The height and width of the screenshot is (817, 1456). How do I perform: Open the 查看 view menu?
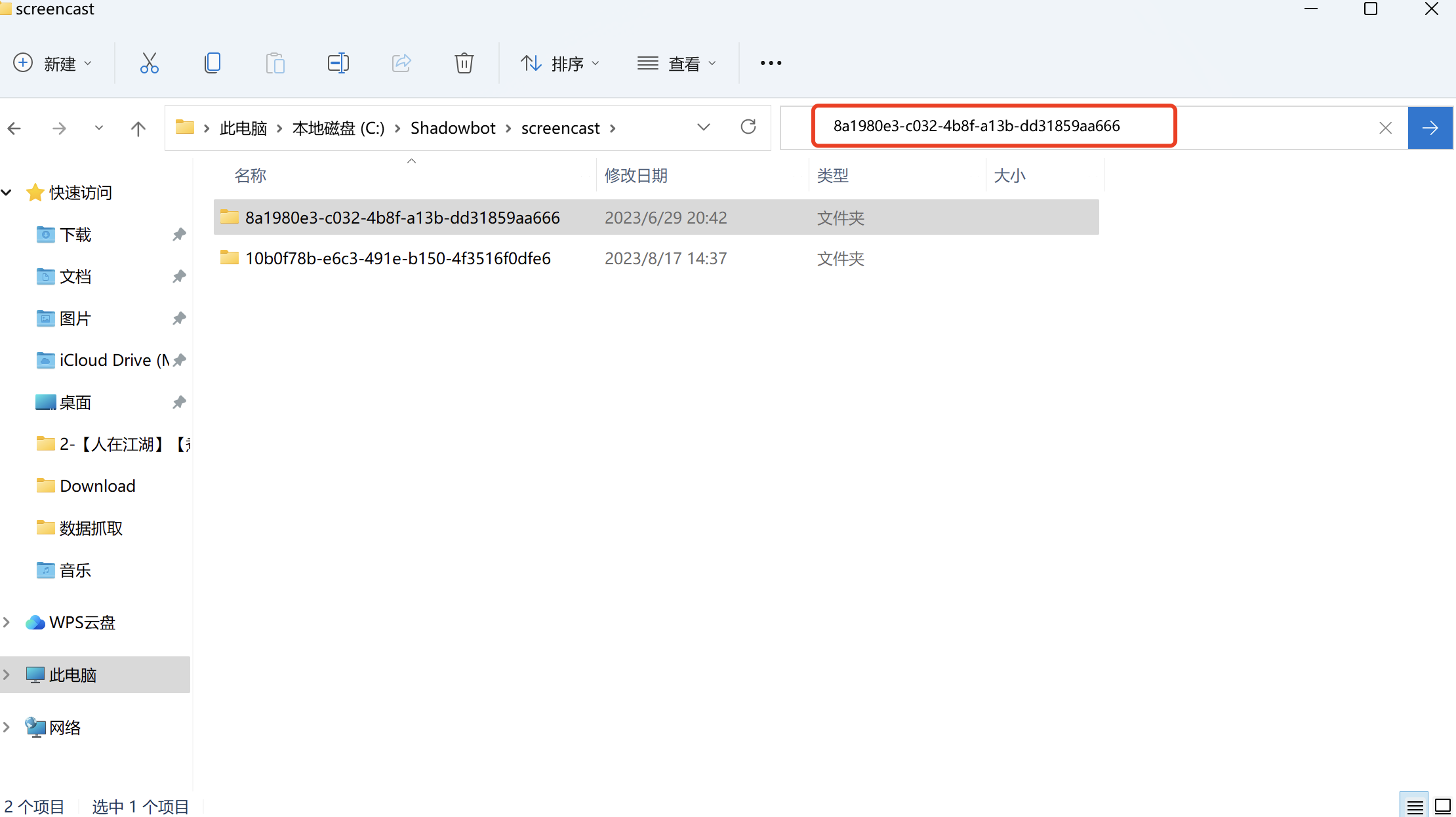click(677, 64)
